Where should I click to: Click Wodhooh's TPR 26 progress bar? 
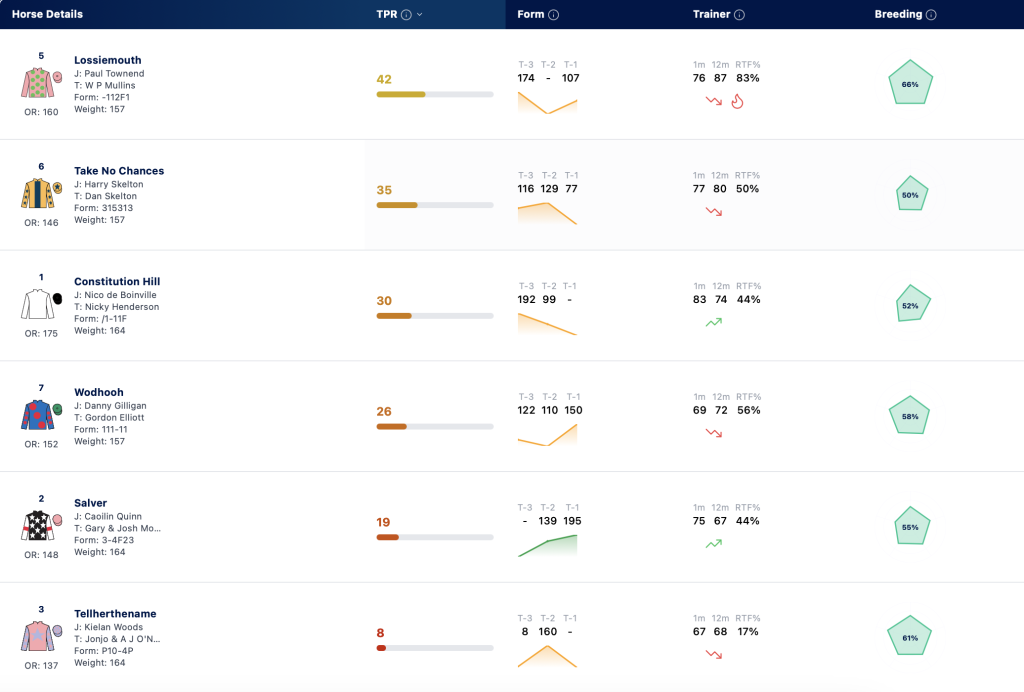[x=435, y=426]
